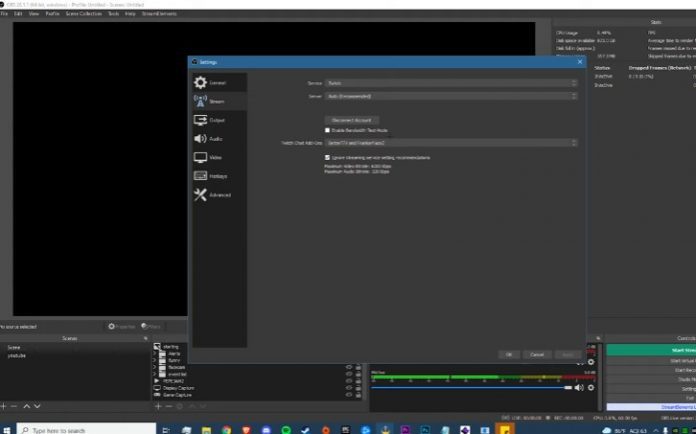Click the Start Recording button in Controls
This screenshot has height=434, width=696.
[651, 370]
